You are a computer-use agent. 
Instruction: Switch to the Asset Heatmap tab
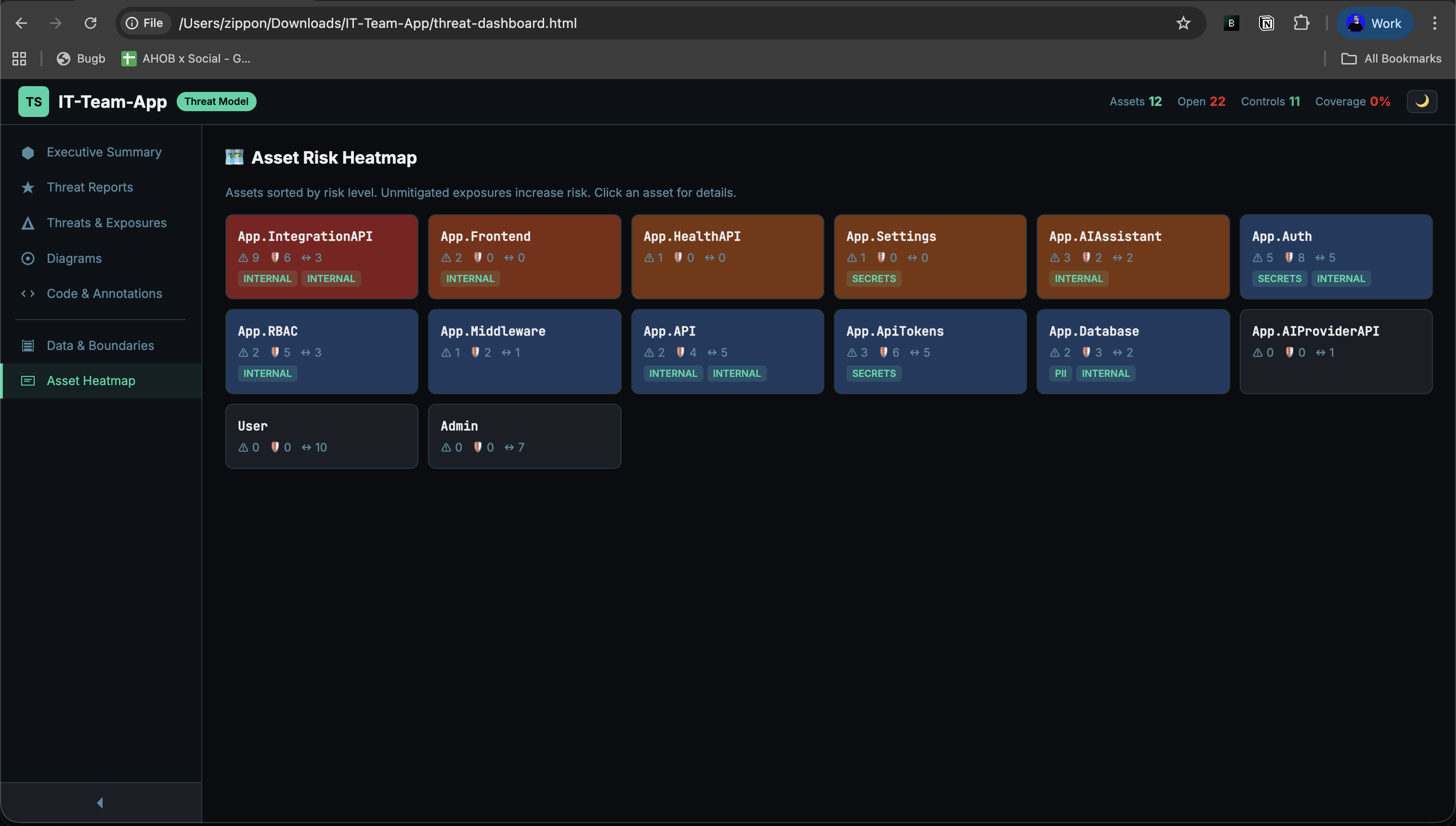(91, 381)
